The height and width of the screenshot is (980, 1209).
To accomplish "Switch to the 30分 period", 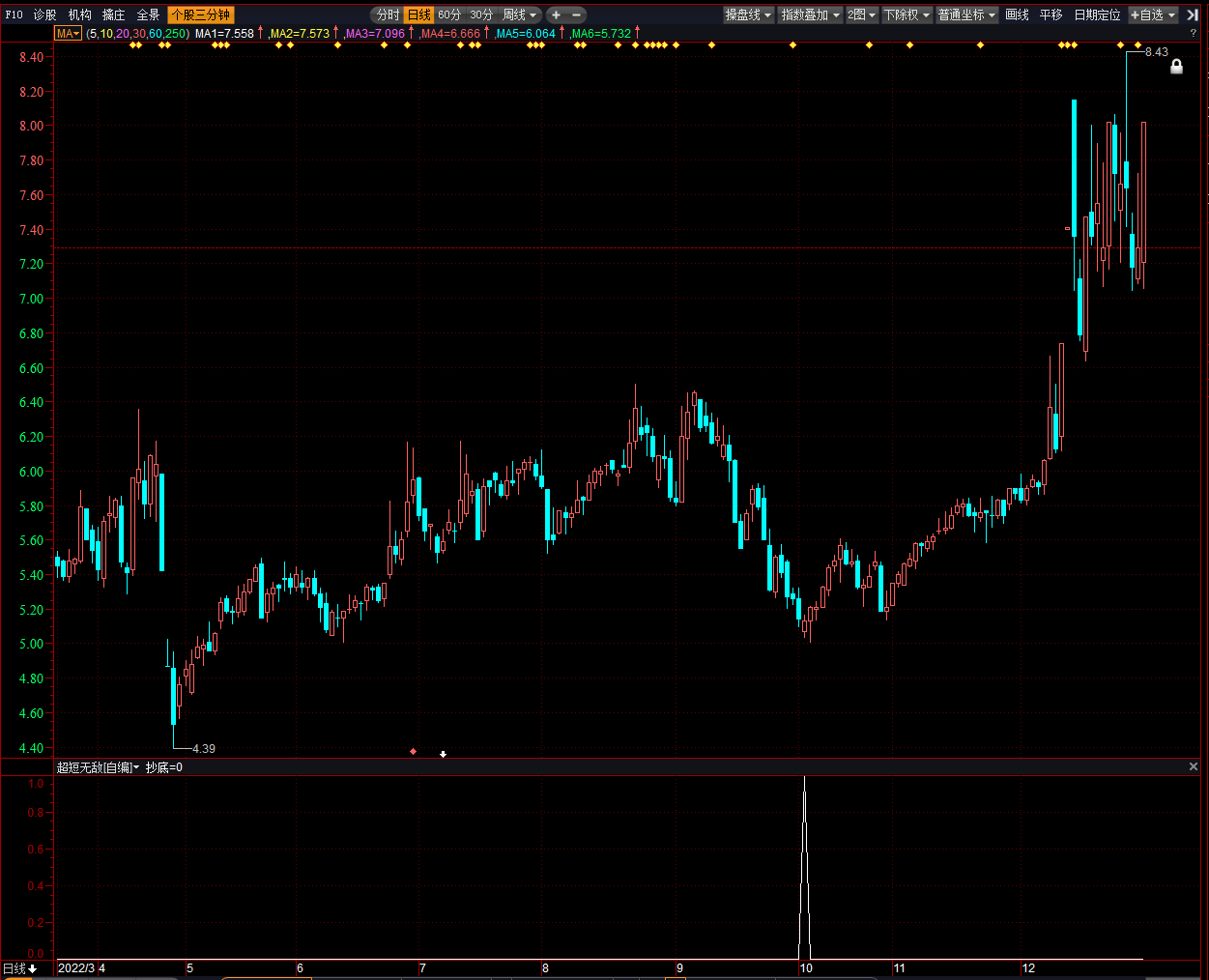I will (481, 15).
